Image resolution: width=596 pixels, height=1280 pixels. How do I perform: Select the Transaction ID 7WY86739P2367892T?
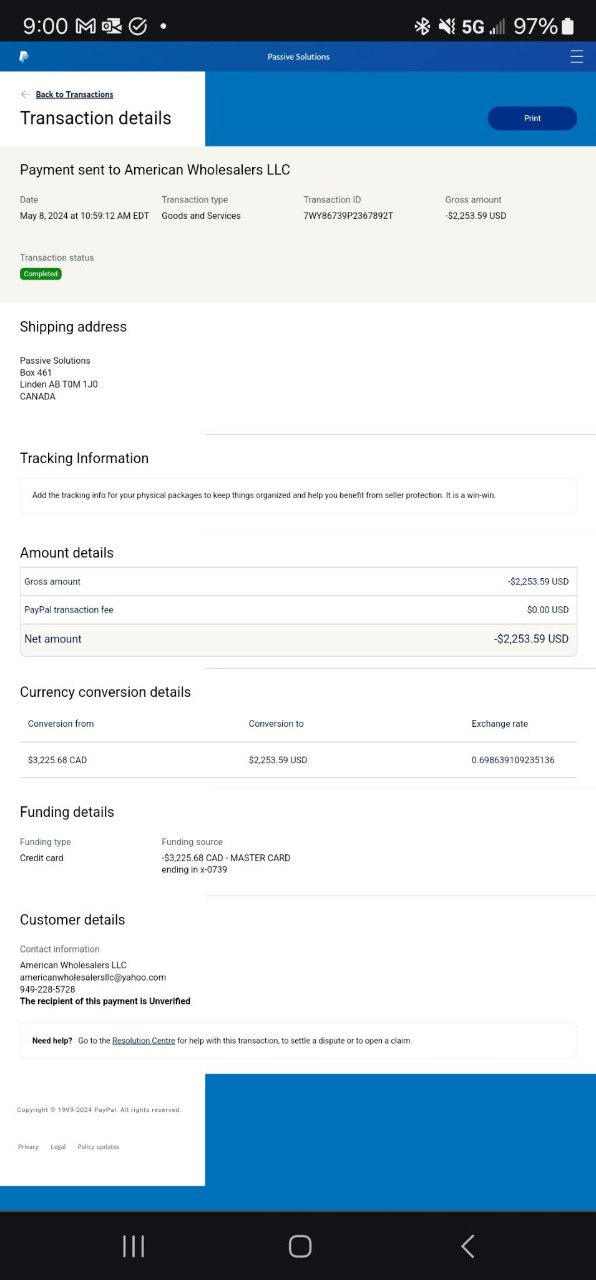(x=348, y=216)
